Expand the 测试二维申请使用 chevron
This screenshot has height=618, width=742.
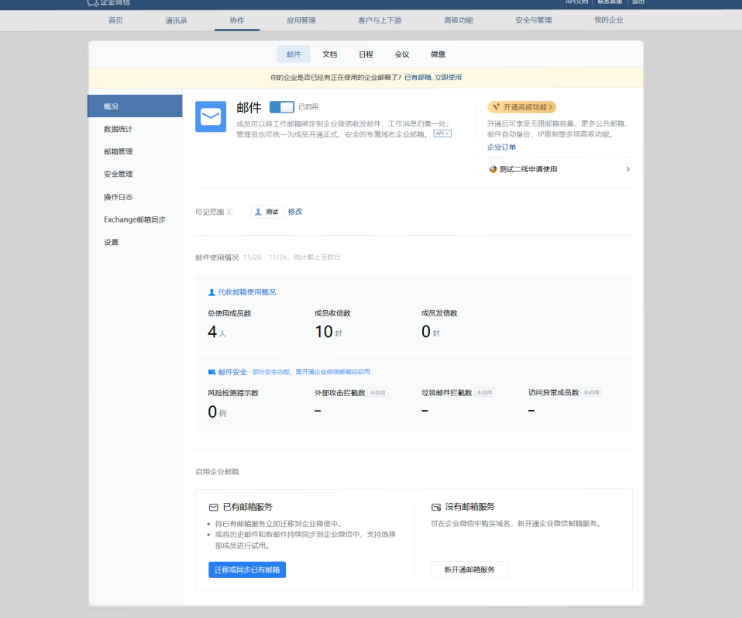628,169
